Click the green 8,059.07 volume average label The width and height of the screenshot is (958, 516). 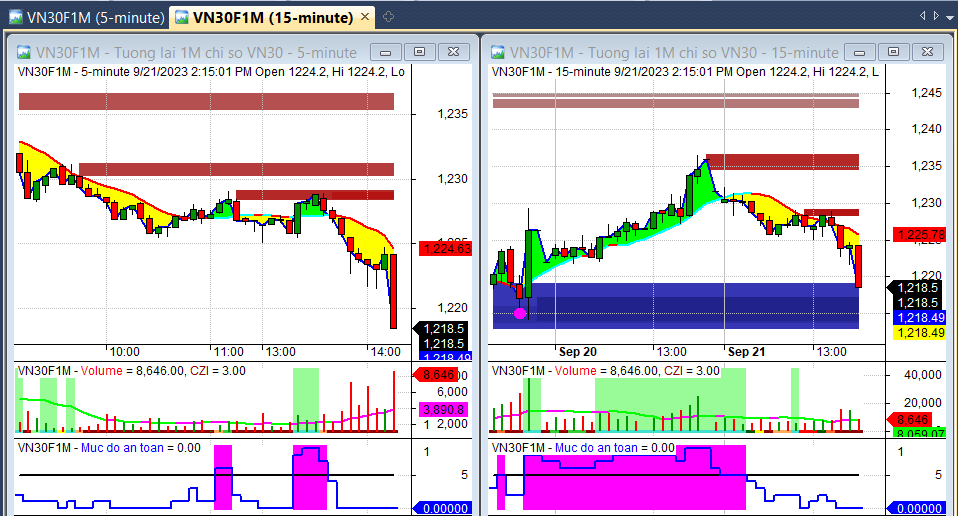(x=920, y=433)
